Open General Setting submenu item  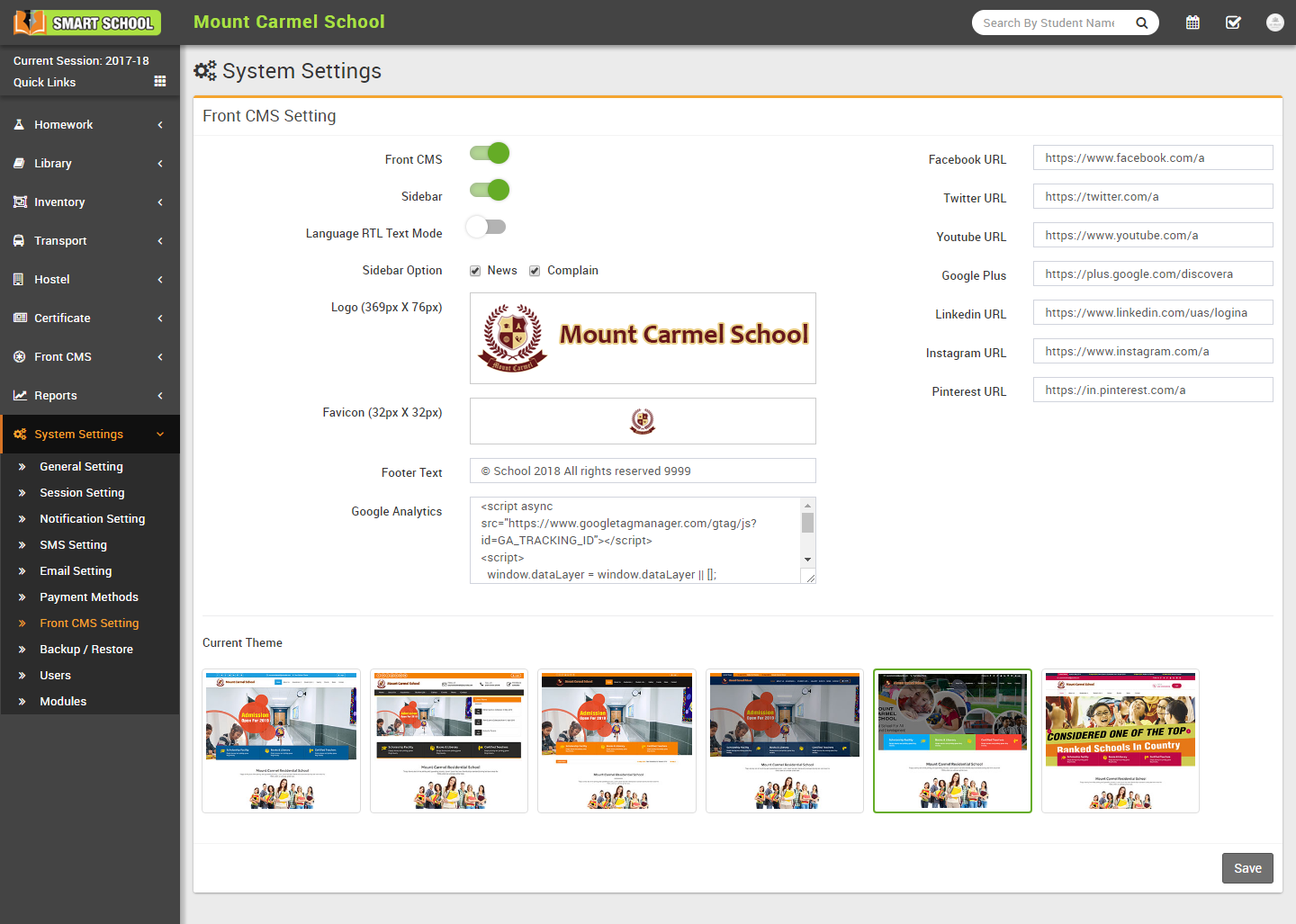[81, 467]
